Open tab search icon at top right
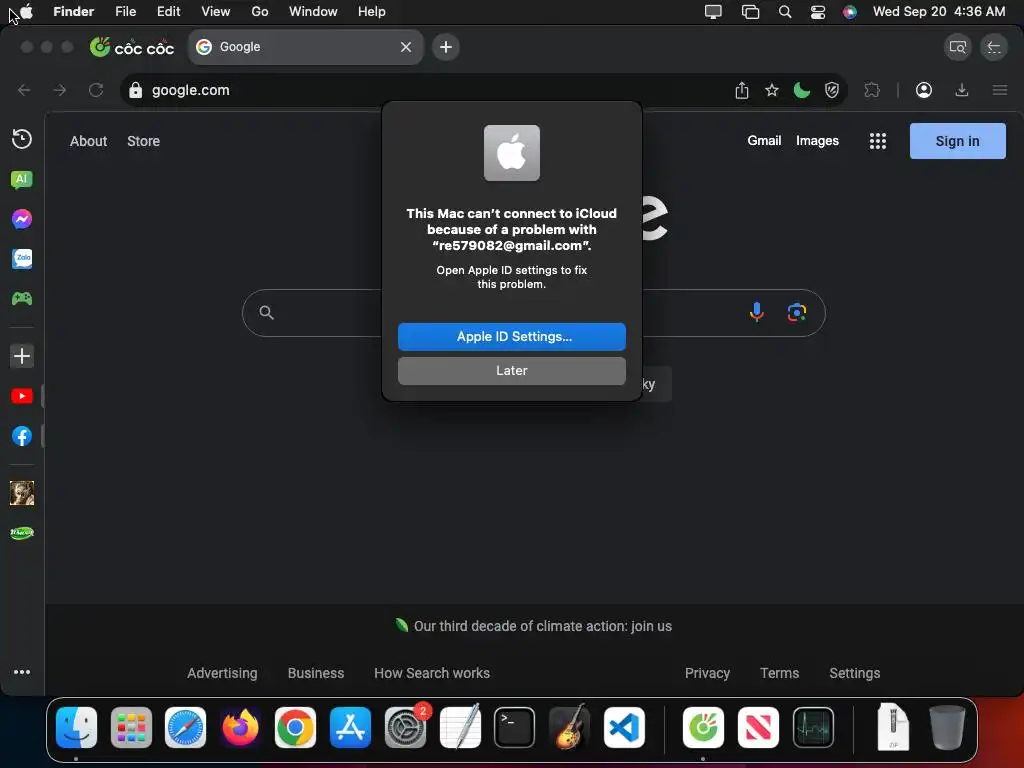This screenshot has height=768, width=1024. pyautogui.click(x=957, y=47)
